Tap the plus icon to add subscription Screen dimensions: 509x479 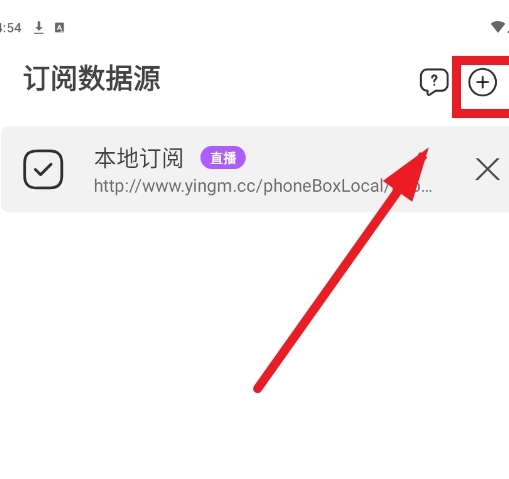(482, 82)
